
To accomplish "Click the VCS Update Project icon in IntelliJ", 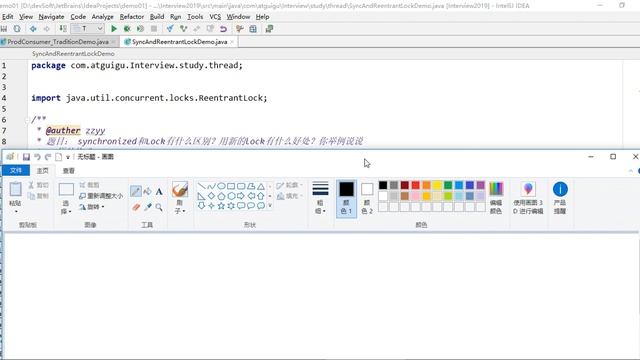I will coord(170,29).
